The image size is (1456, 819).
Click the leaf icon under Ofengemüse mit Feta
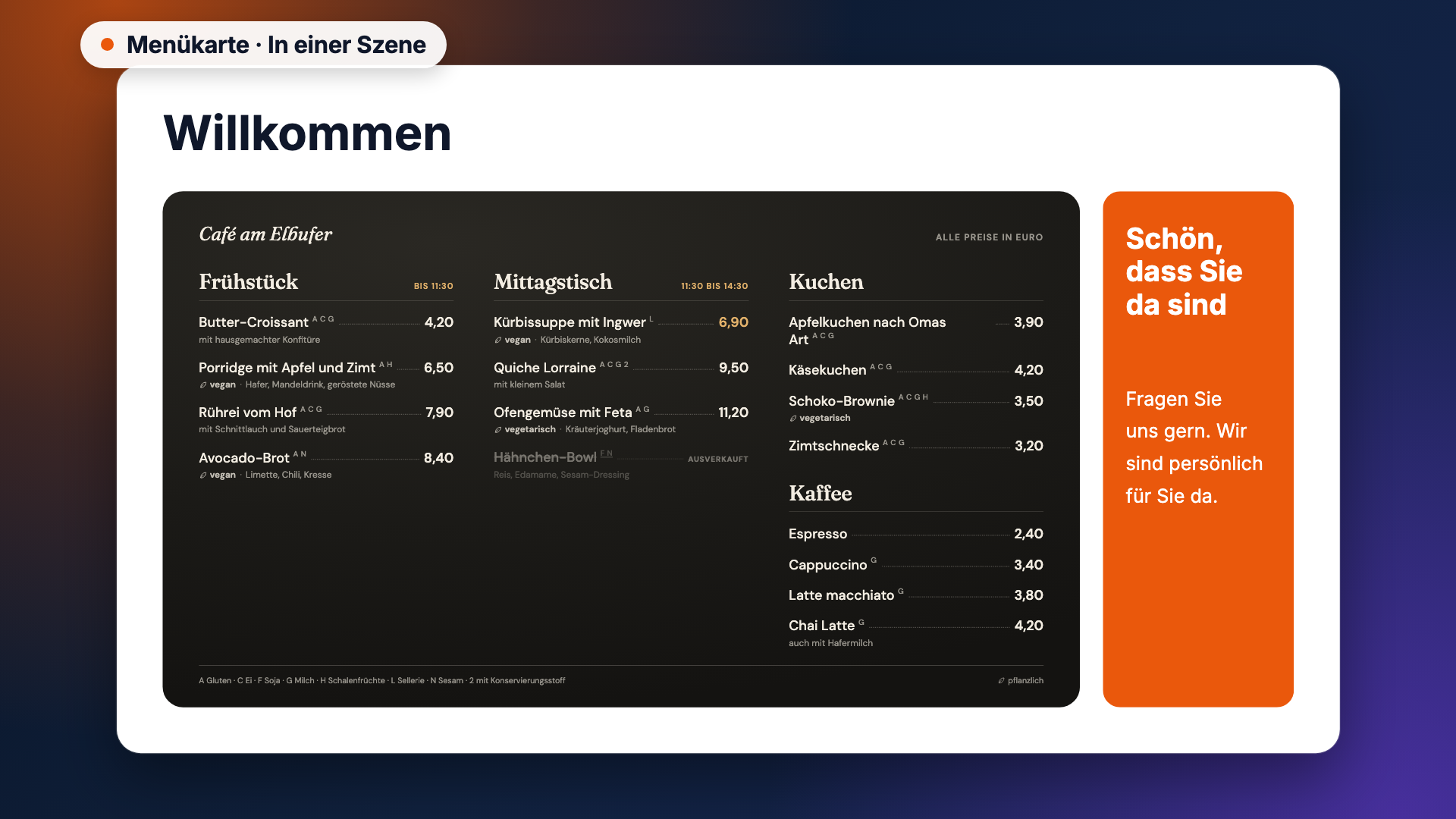[x=497, y=430]
